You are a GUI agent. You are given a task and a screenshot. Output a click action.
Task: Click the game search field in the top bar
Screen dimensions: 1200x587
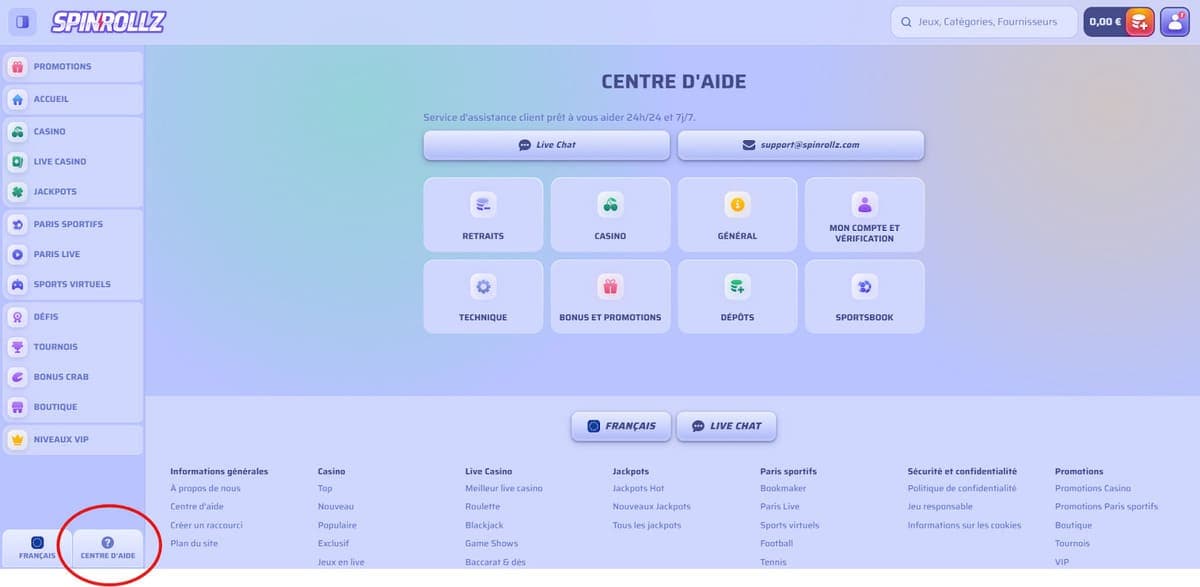coord(983,21)
